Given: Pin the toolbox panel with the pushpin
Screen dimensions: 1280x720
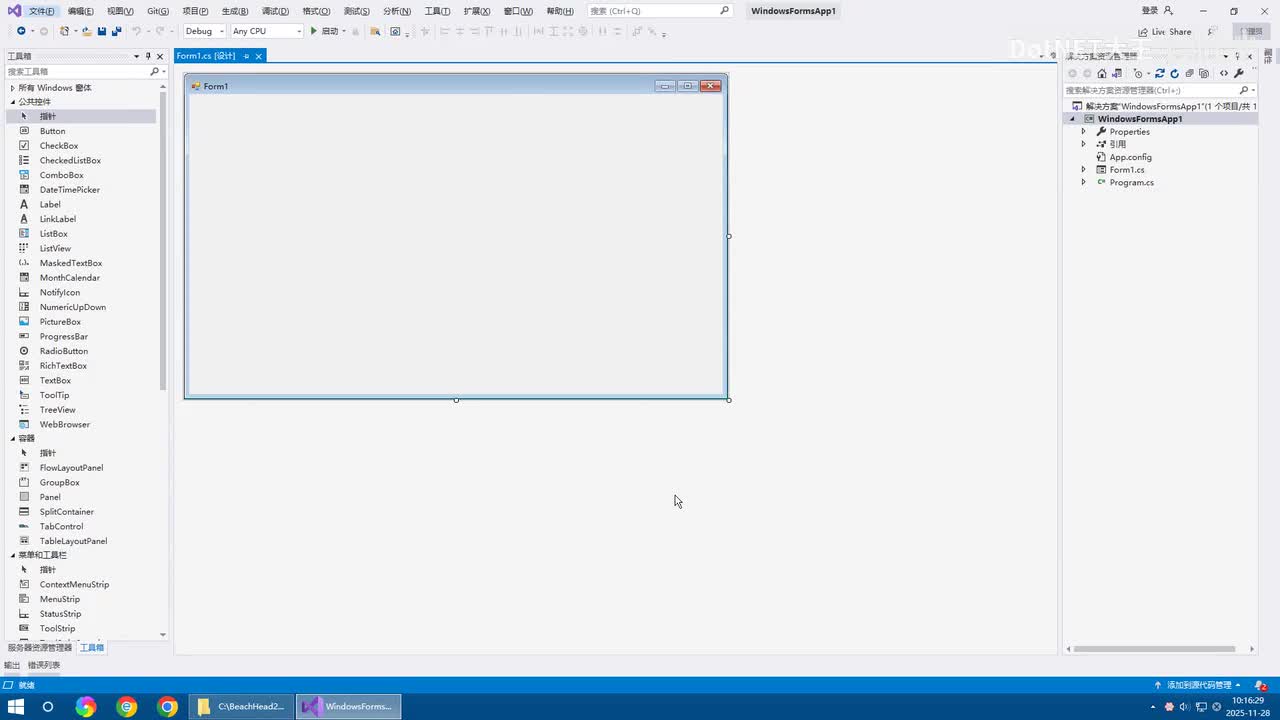Looking at the screenshot, I should 148,57.
